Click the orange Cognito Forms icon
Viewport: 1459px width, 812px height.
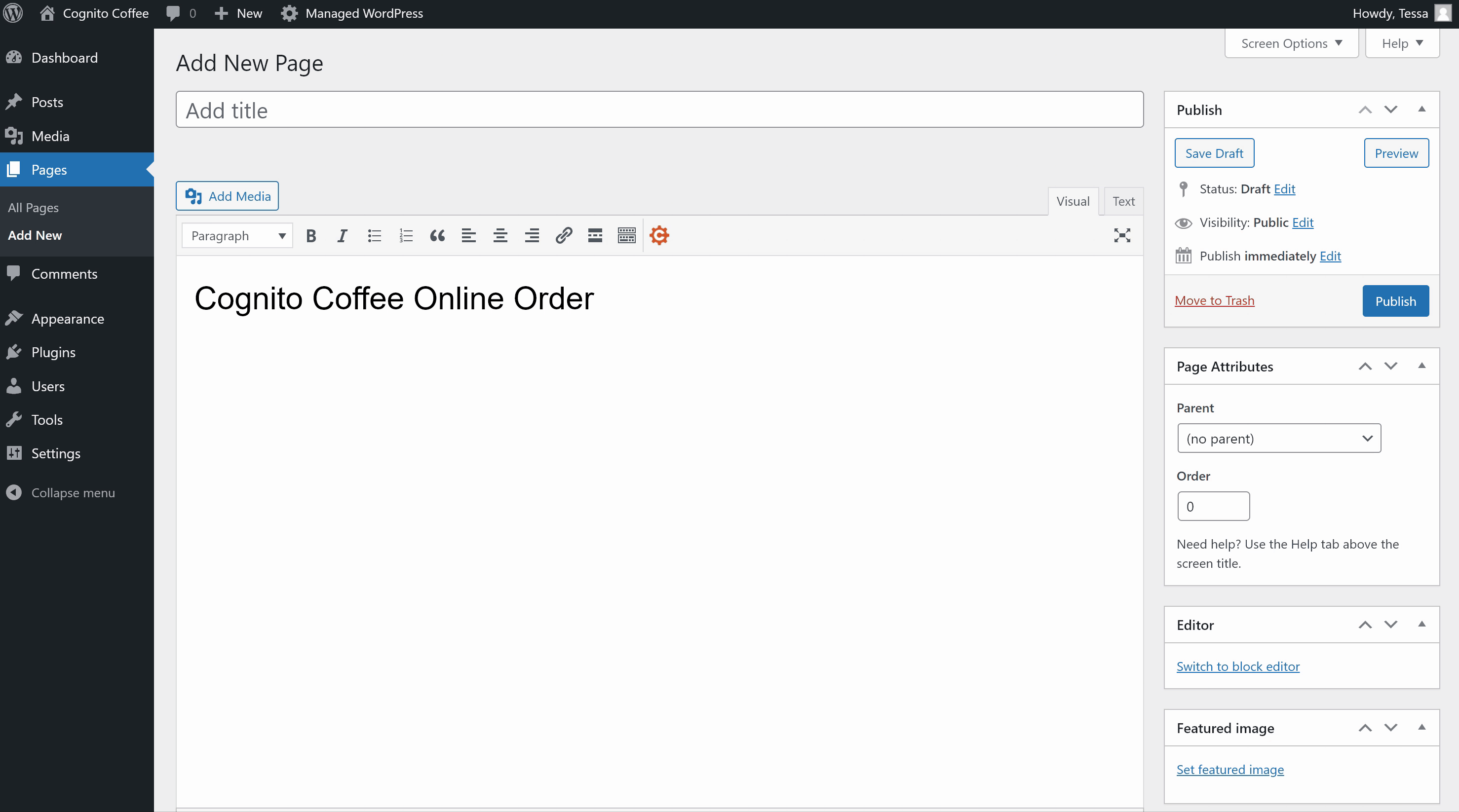[x=659, y=236]
